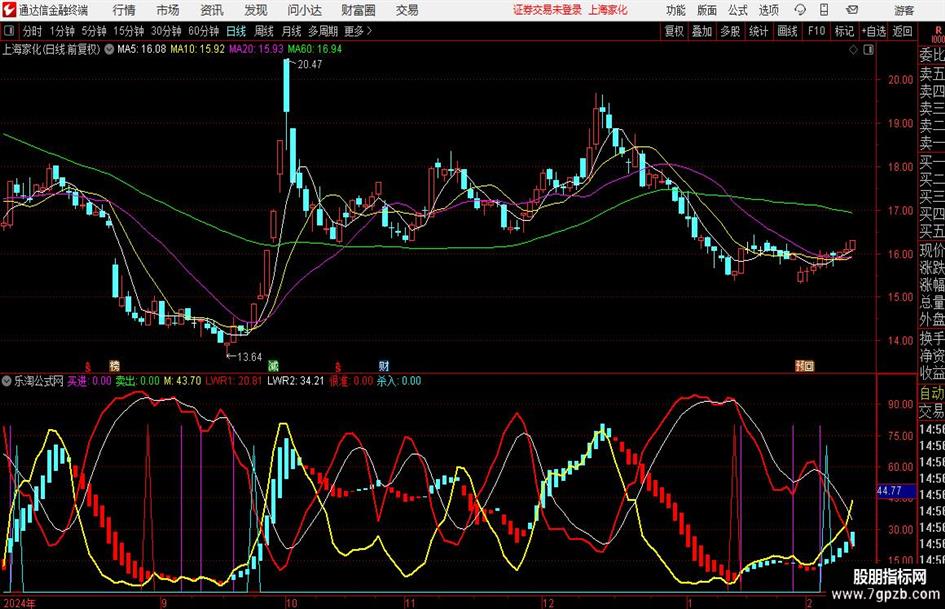Image resolution: width=945 pixels, height=609 pixels.
Task: Switch to the 30分钟 period tab
Action: pos(166,31)
